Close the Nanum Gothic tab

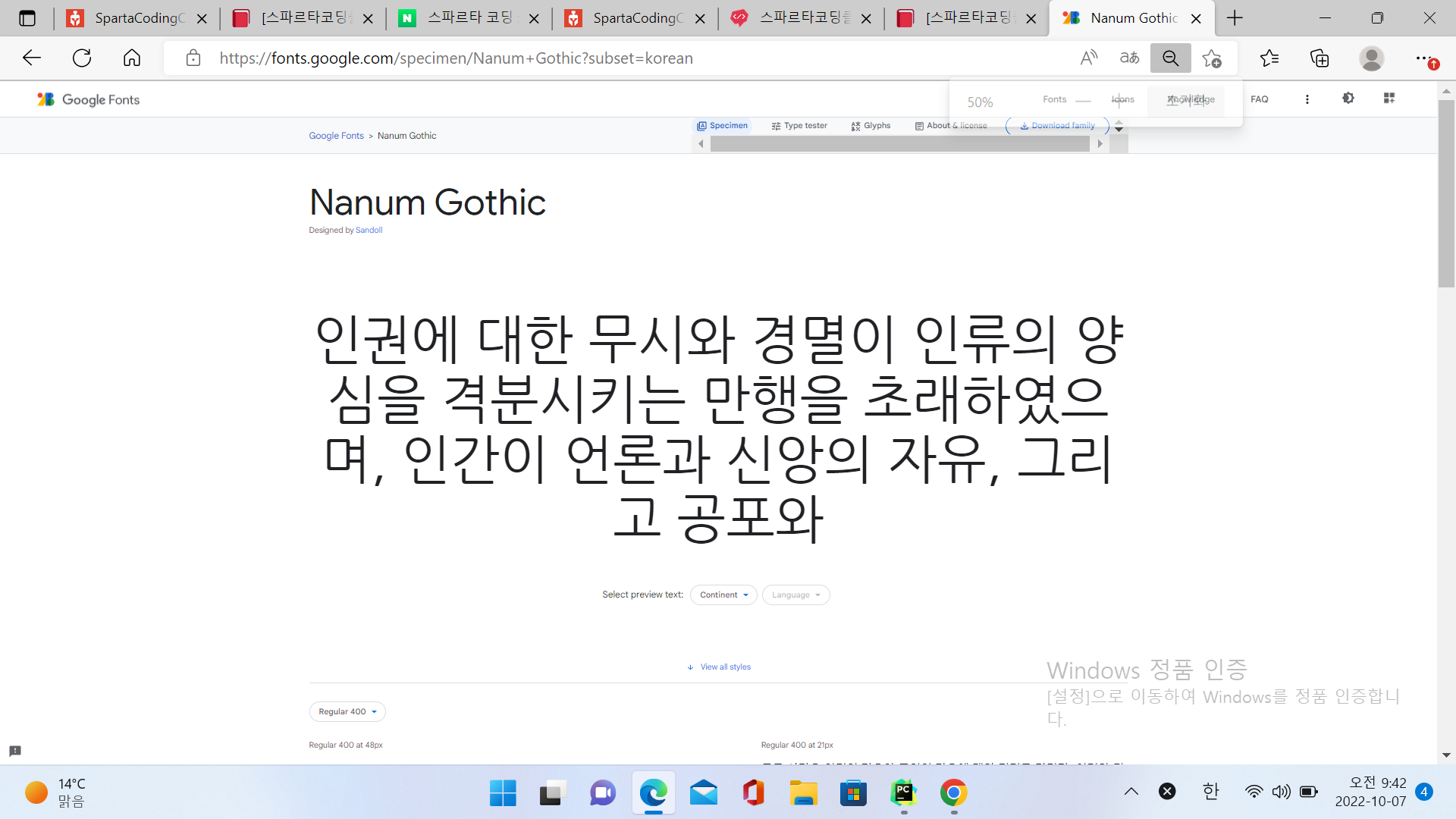(x=1196, y=18)
